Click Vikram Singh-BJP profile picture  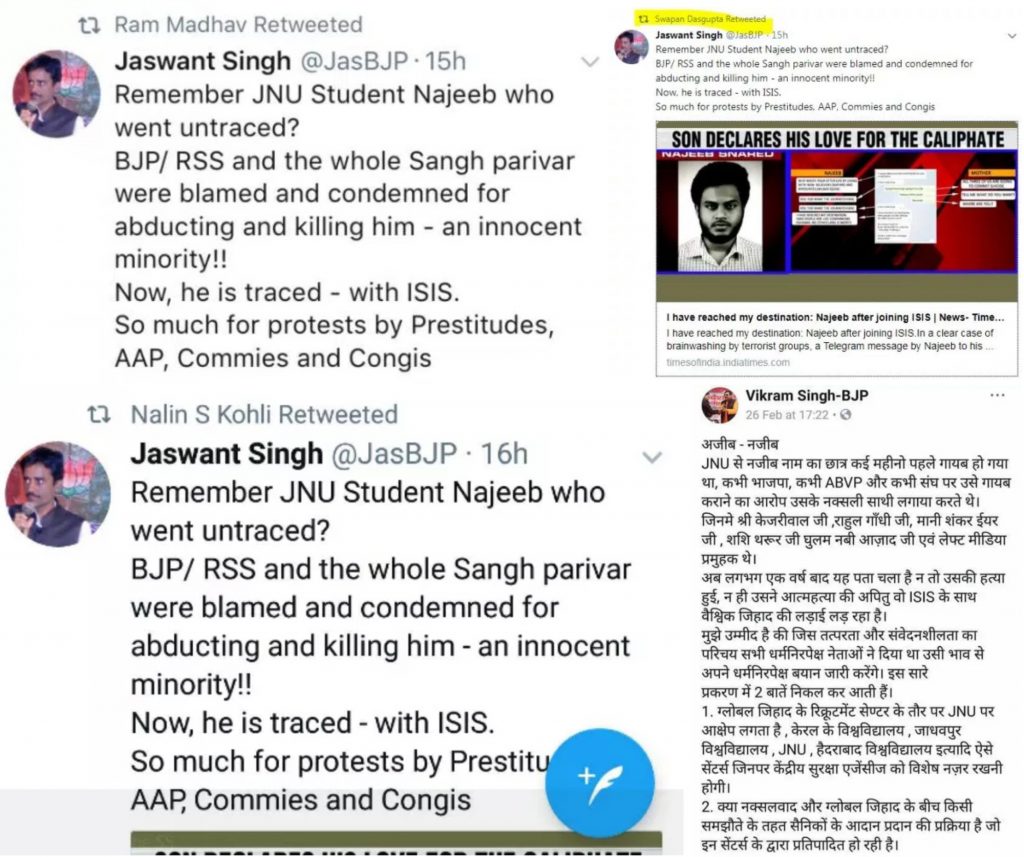720,405
